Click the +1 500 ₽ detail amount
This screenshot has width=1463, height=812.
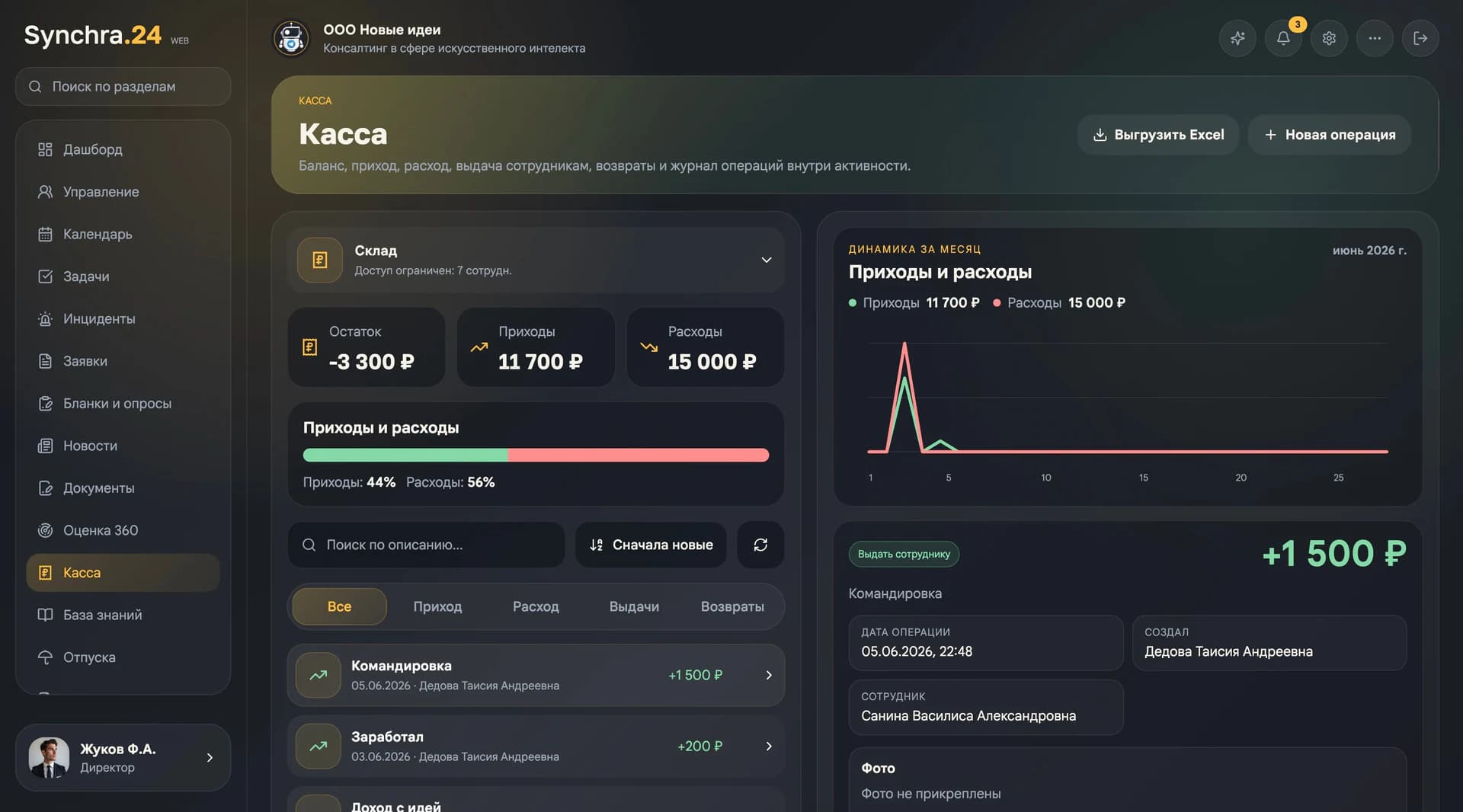tap(1334, 554)
